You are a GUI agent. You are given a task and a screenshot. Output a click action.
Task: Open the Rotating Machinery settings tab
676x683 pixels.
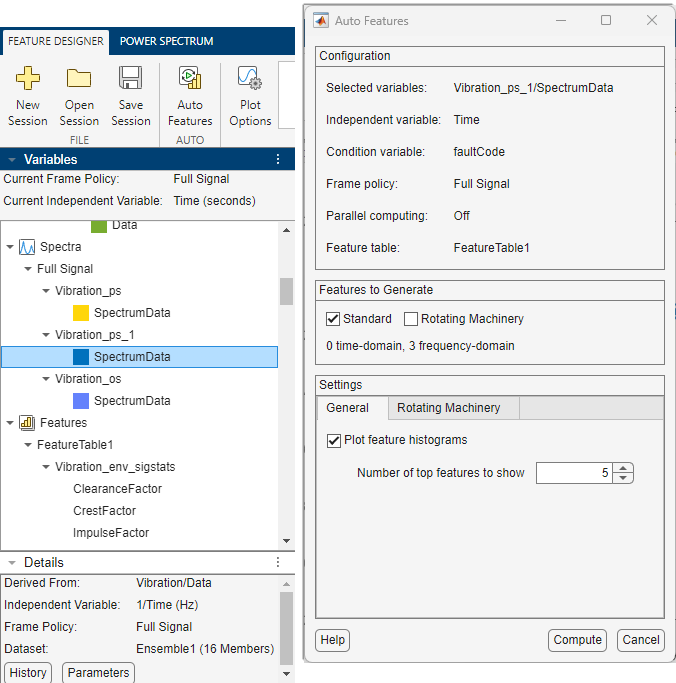pos(448,408)
